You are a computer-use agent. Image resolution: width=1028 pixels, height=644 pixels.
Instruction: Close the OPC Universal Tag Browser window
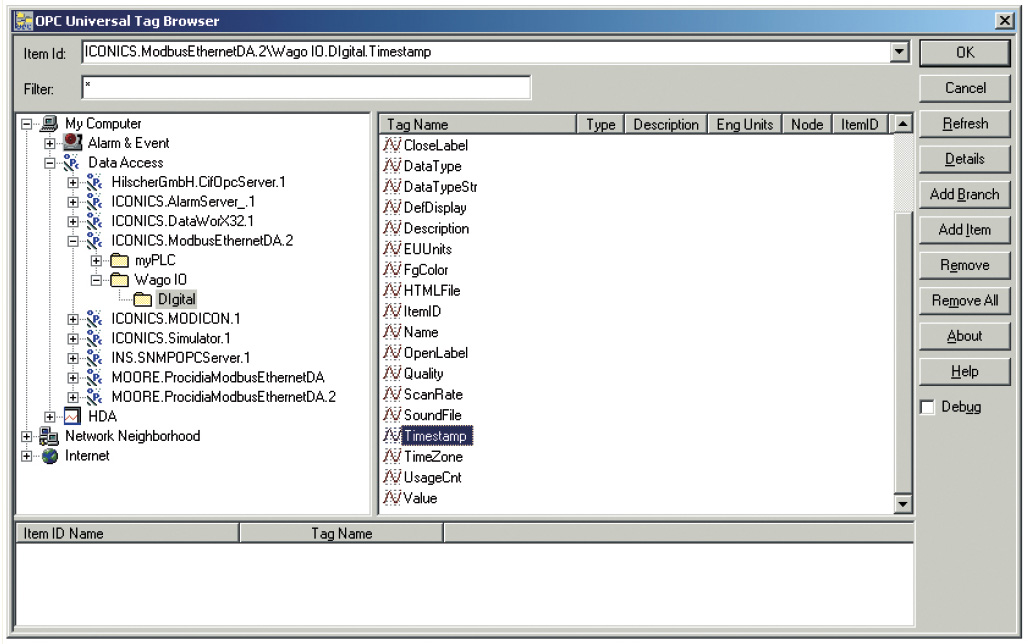click(1004, 20)
